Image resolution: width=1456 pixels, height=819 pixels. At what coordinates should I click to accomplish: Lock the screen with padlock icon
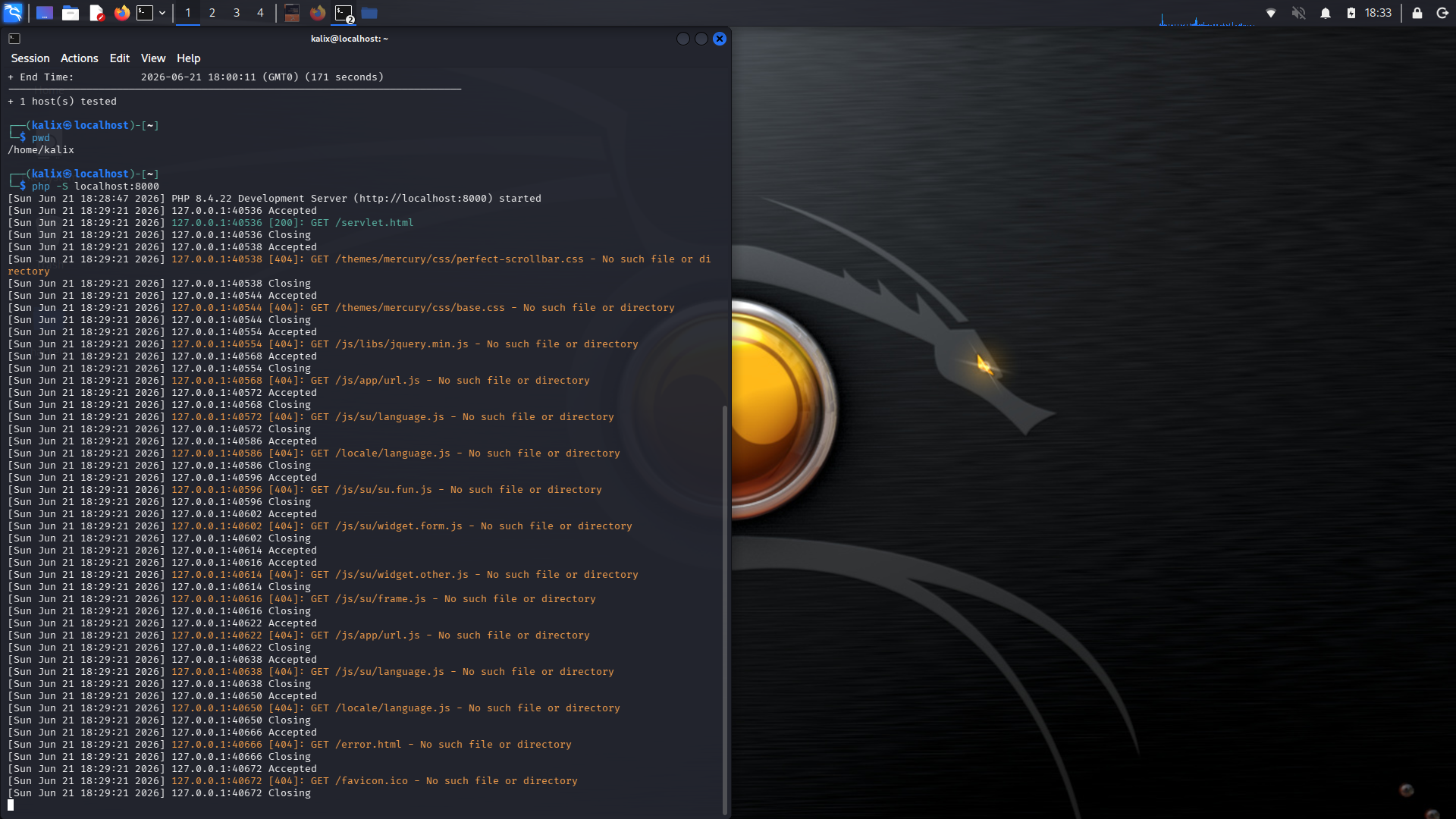point(1417,13)
